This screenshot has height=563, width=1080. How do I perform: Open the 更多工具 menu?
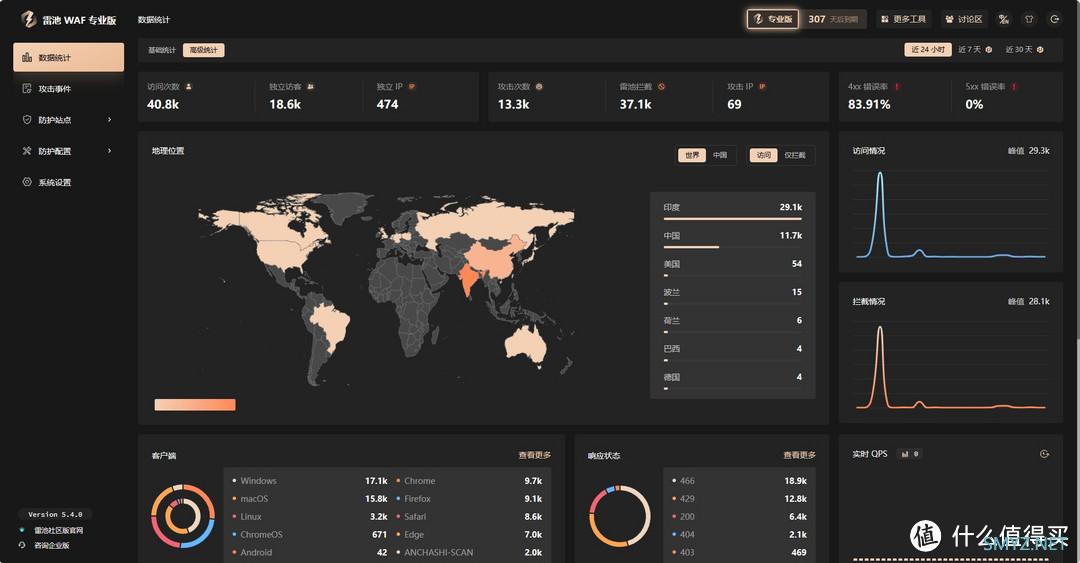point(904,19)
